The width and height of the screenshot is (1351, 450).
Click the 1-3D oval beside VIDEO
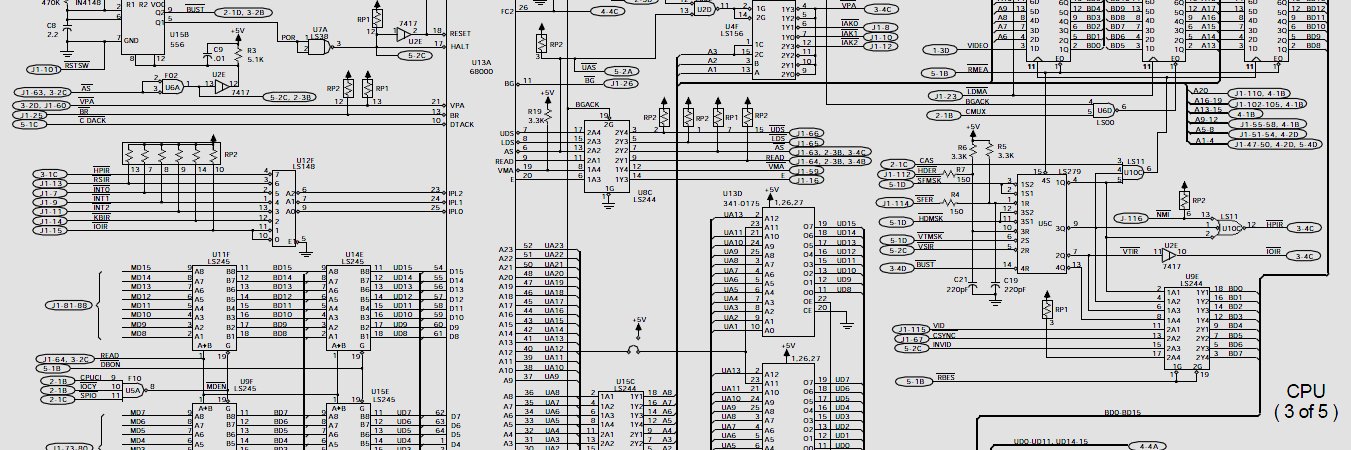coord(941,50)
